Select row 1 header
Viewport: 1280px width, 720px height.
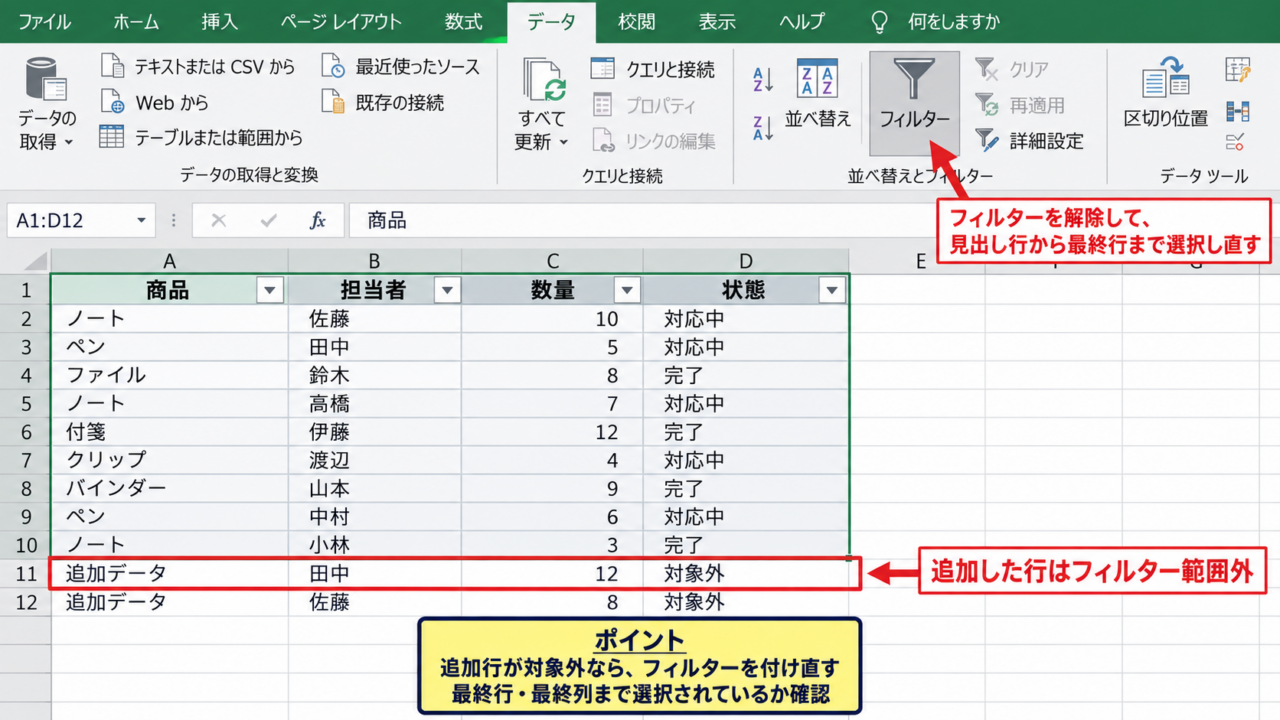[26, 291]
